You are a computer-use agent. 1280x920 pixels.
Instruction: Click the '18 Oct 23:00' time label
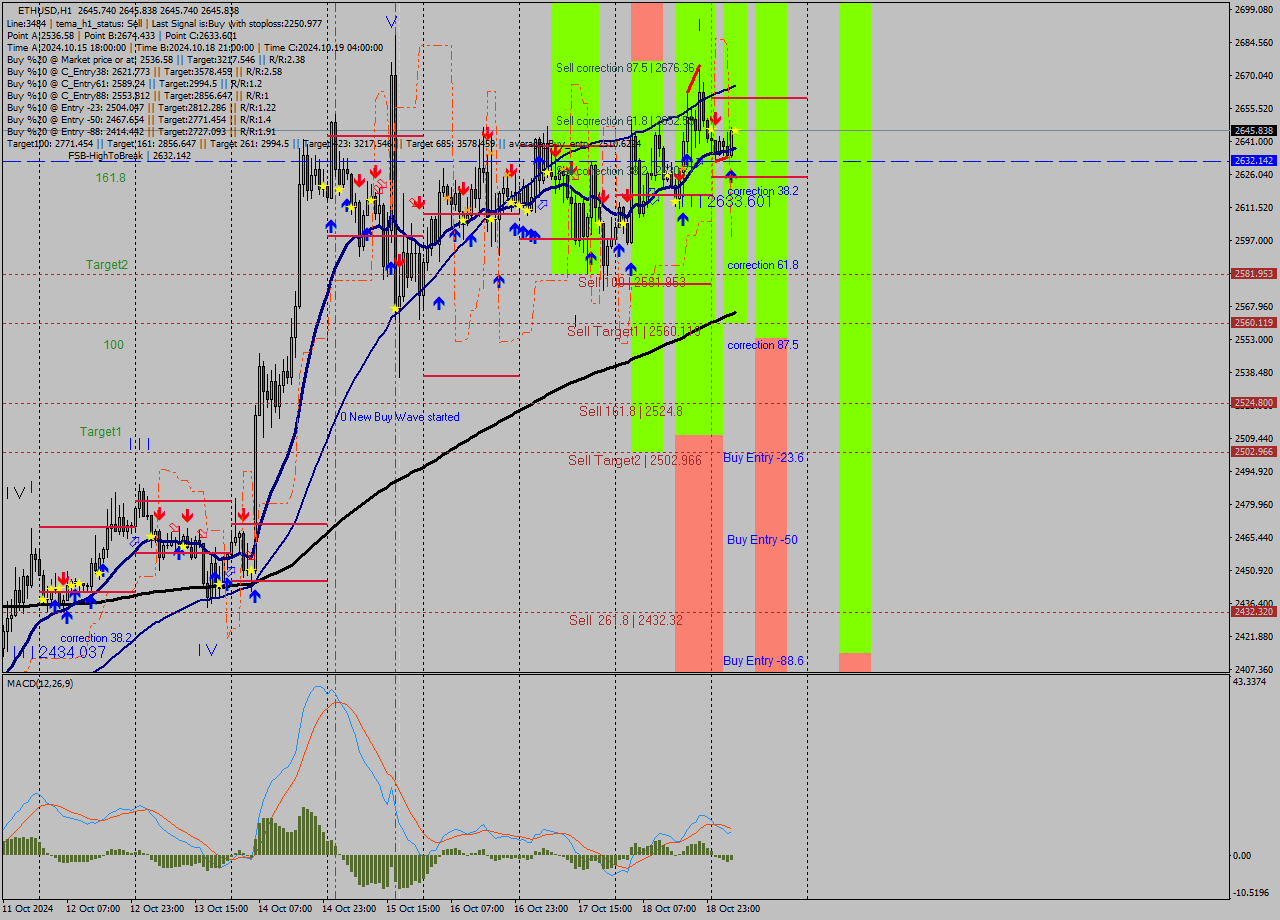tap(733, 909)
